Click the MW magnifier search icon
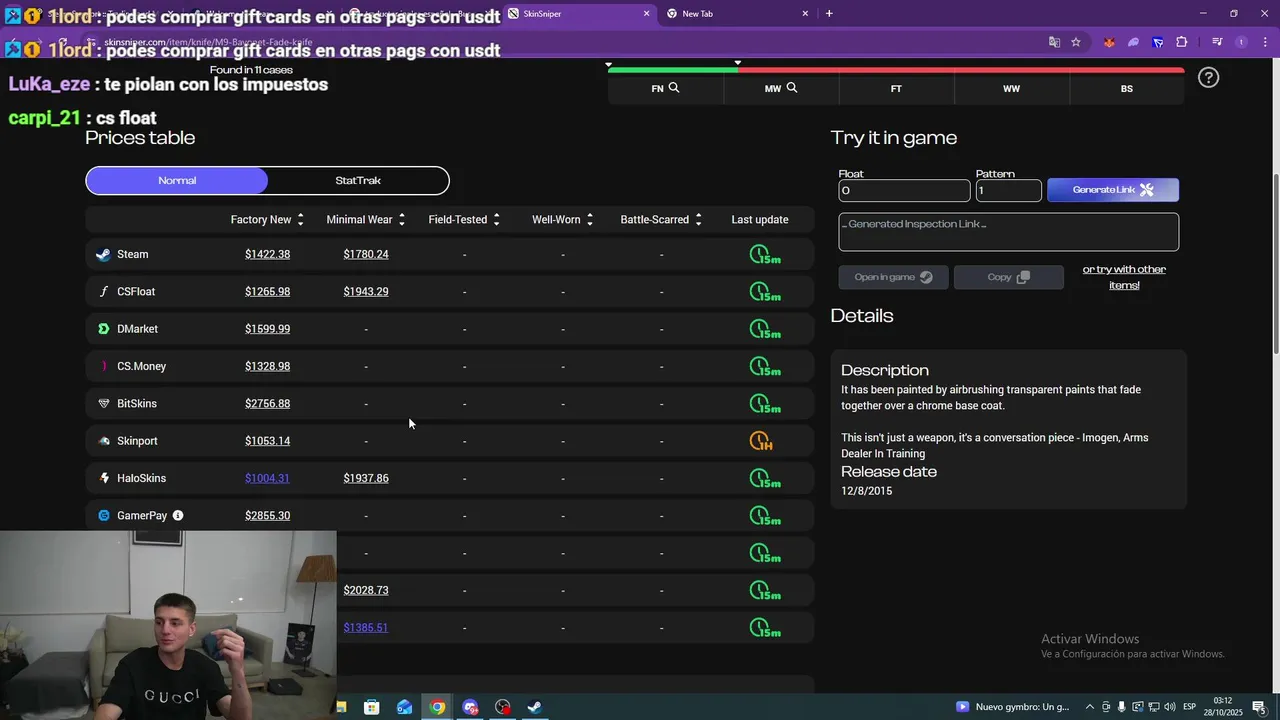The width and height of the screenshot is (1280, 720). 792,88
